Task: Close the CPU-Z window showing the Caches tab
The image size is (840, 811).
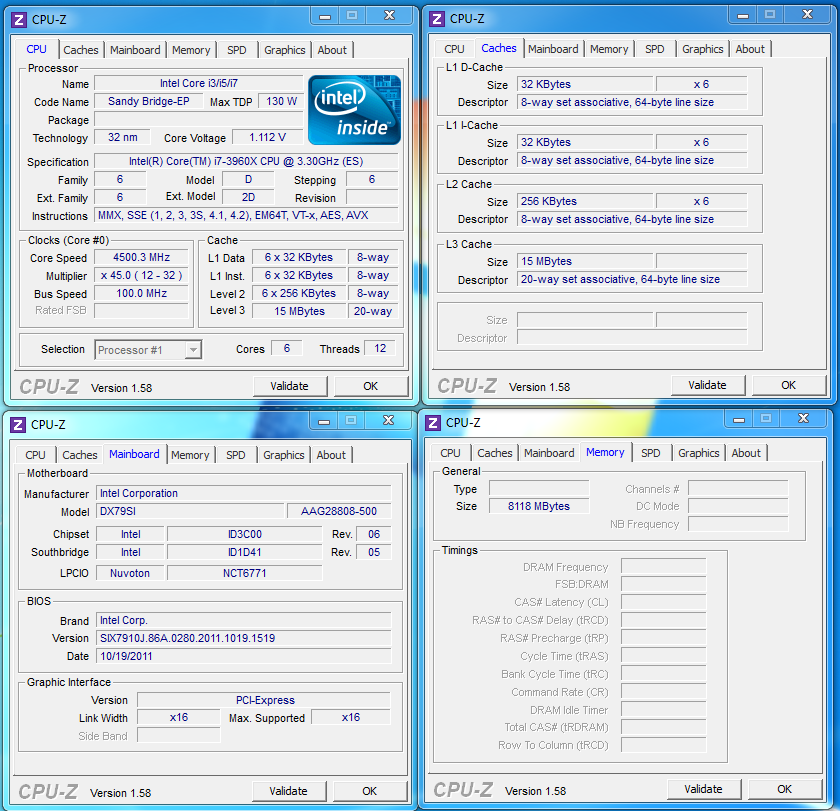Action: (808, 15)
